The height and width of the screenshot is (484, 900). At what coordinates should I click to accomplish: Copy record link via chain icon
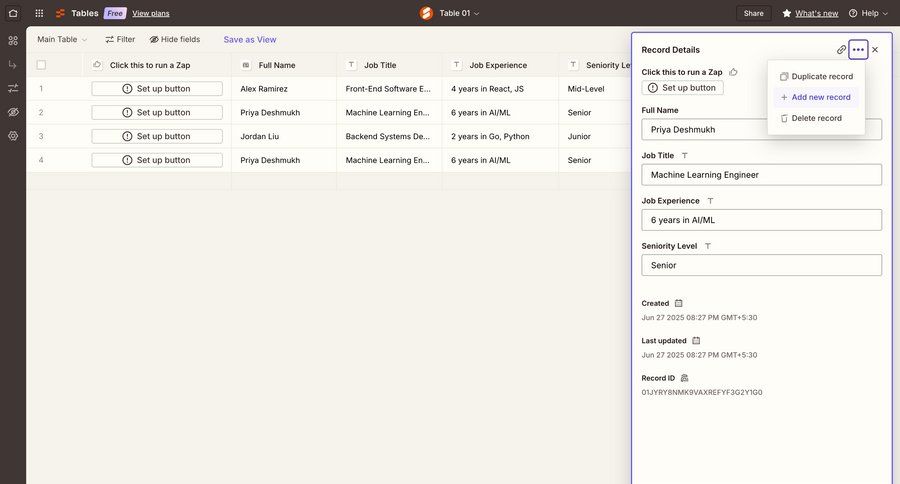842,49
